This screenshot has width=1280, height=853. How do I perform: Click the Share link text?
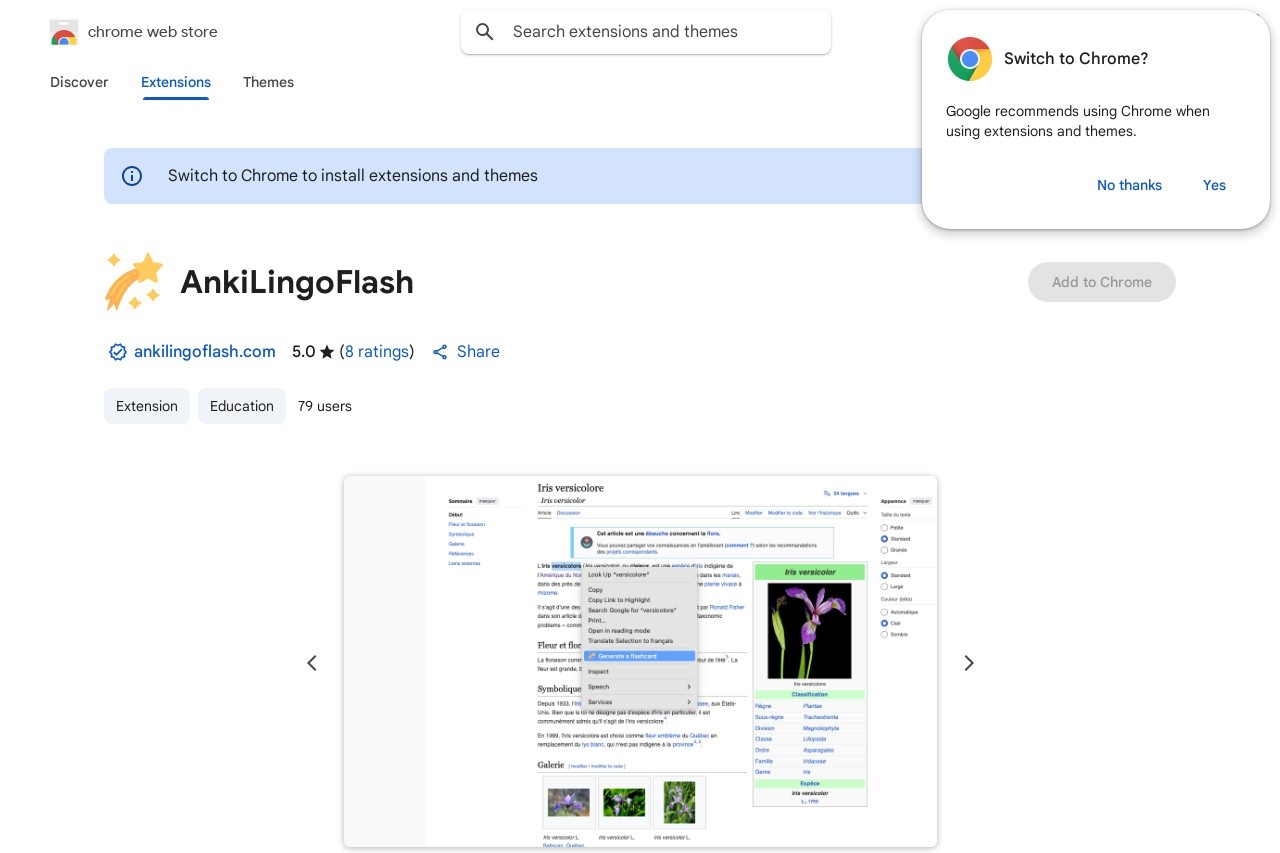click(478, 352)
